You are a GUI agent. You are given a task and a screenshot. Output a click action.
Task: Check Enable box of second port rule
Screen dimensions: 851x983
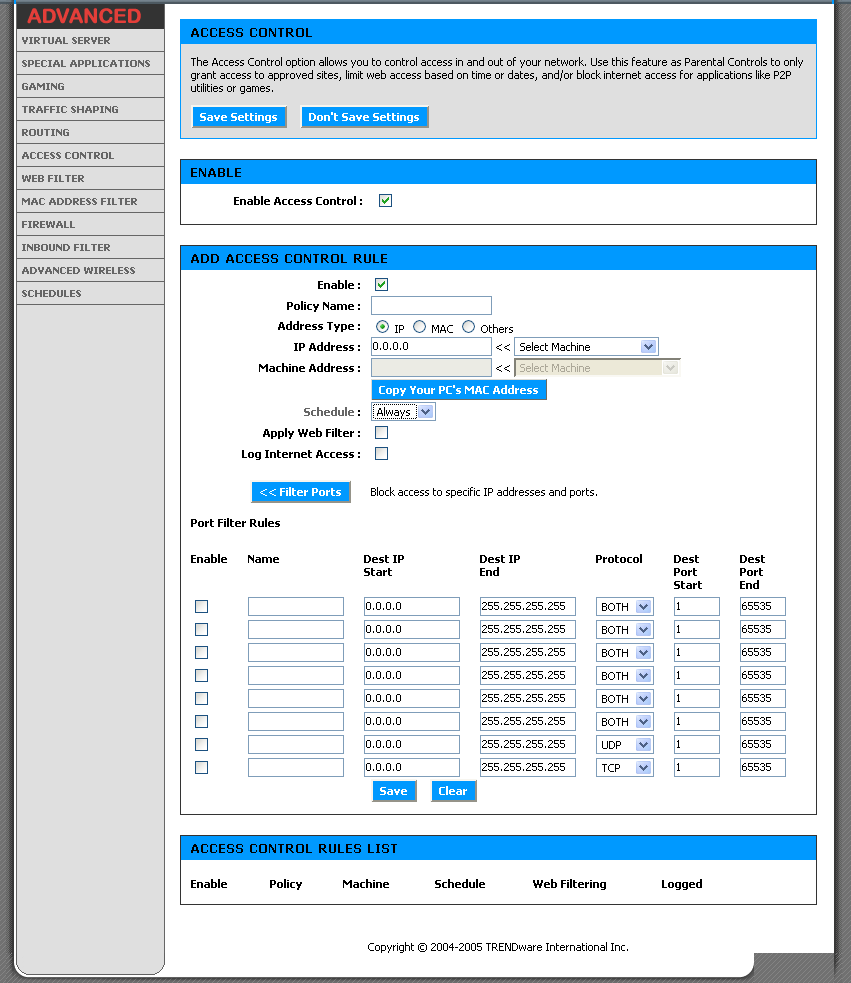point(201,629)
